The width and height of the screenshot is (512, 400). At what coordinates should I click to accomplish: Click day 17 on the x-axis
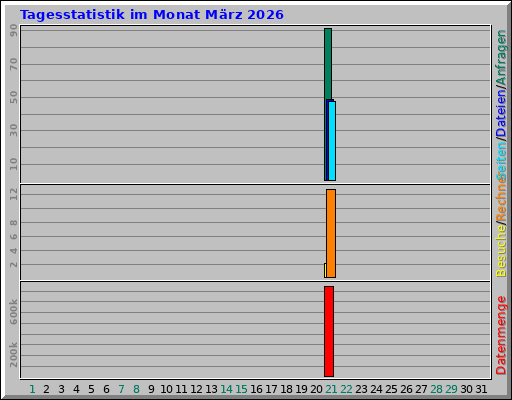click(x=271, y=389)
